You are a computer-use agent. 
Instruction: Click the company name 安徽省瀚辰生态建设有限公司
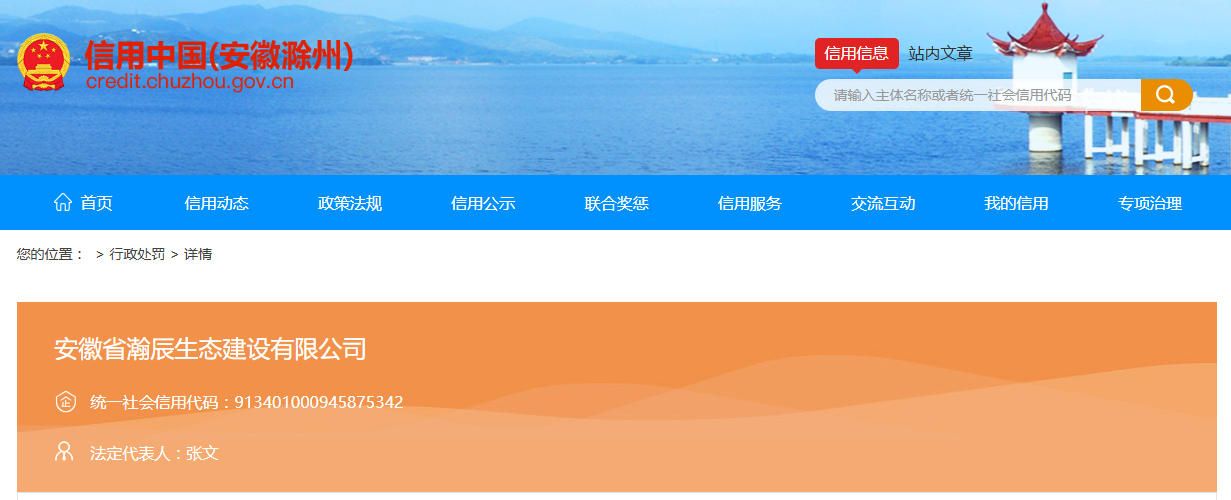click(210, 349)
